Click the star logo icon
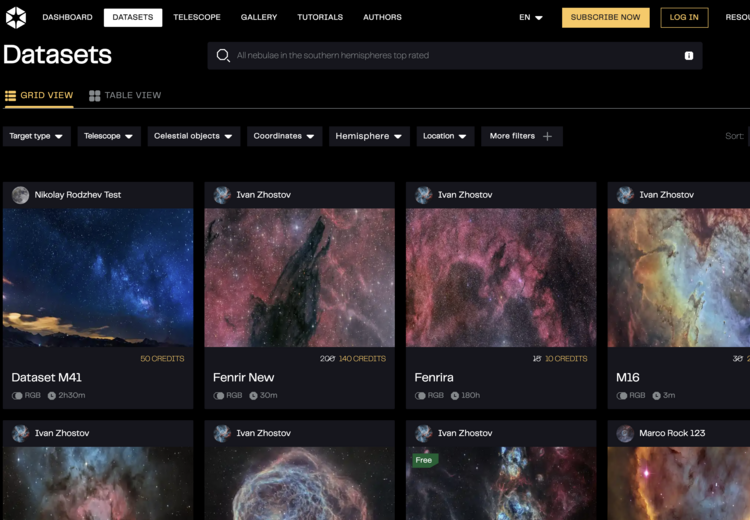Screen dimensions: 750x520 pos(16,18)
